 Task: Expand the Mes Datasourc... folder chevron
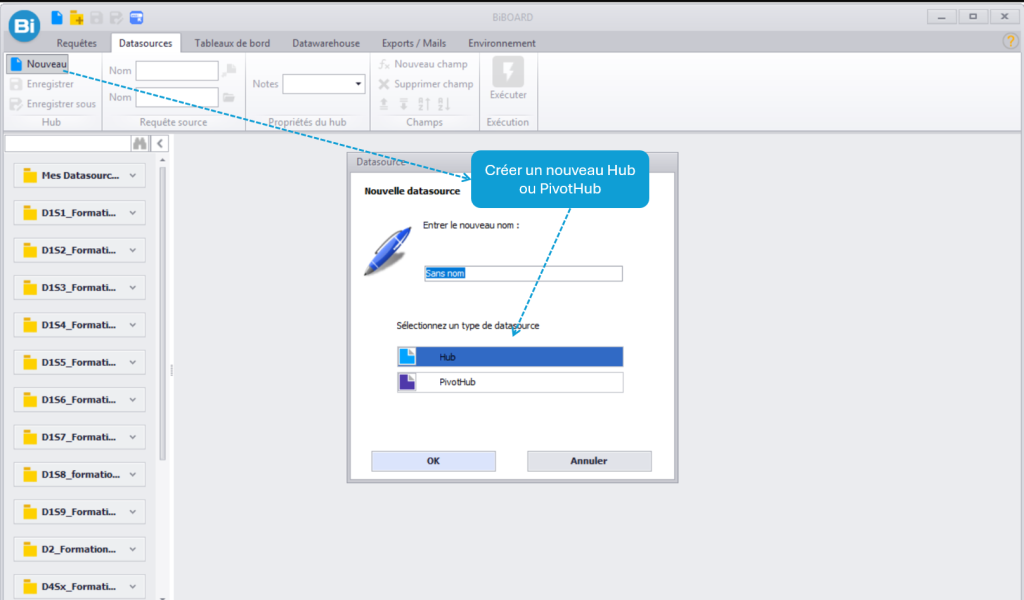(133, 176)
